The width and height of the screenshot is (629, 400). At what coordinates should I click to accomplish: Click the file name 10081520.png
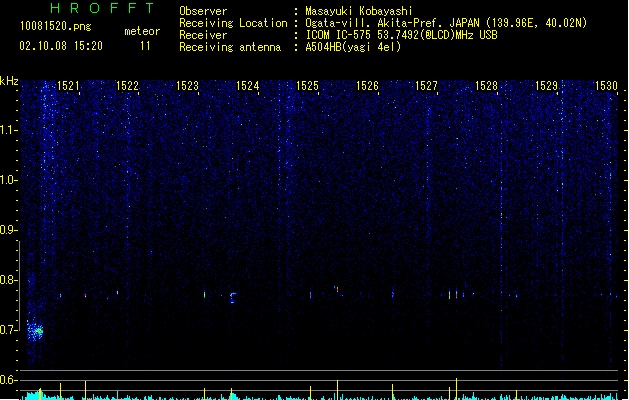pyautogui.click(x=56, y=26)
